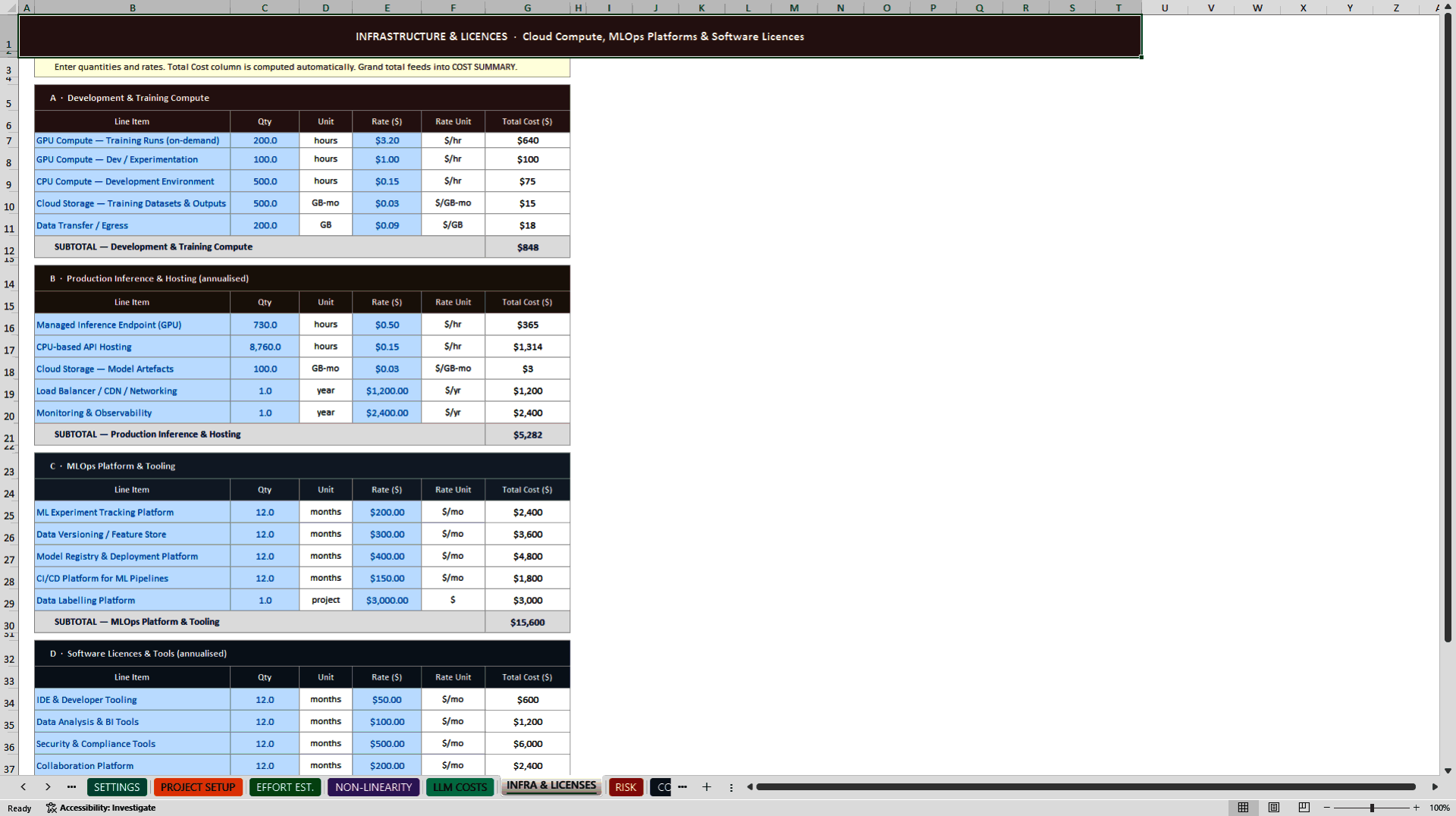Select GPU Compute — Training Runs cell
The height and width of the screenshot is (816, 1456).
click(132, 140)
